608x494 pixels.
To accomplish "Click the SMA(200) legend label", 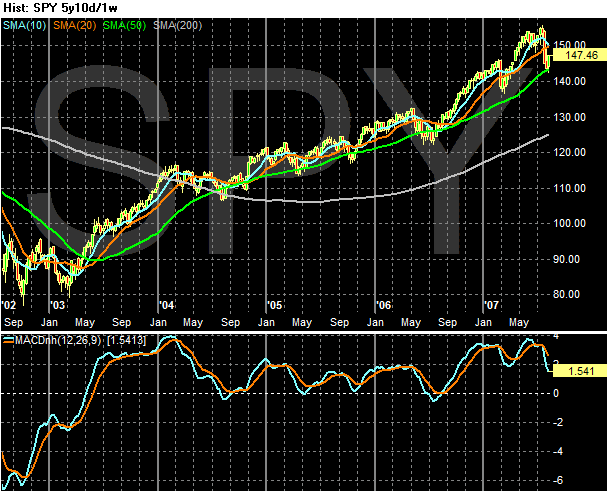I will pyautogui.click(x=177, y=26).
